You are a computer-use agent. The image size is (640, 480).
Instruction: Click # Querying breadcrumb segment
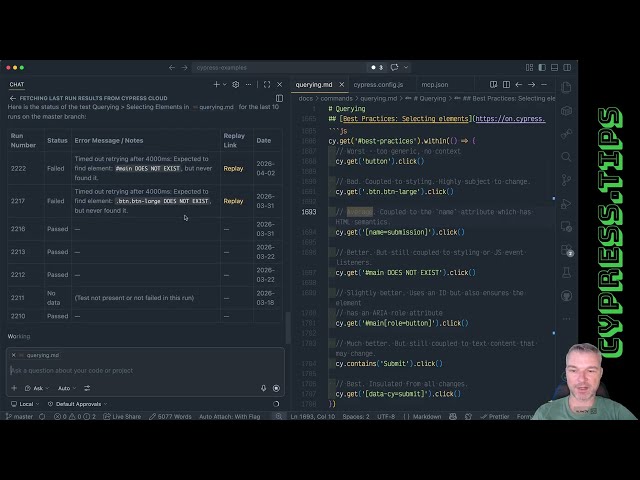[430, 98]
